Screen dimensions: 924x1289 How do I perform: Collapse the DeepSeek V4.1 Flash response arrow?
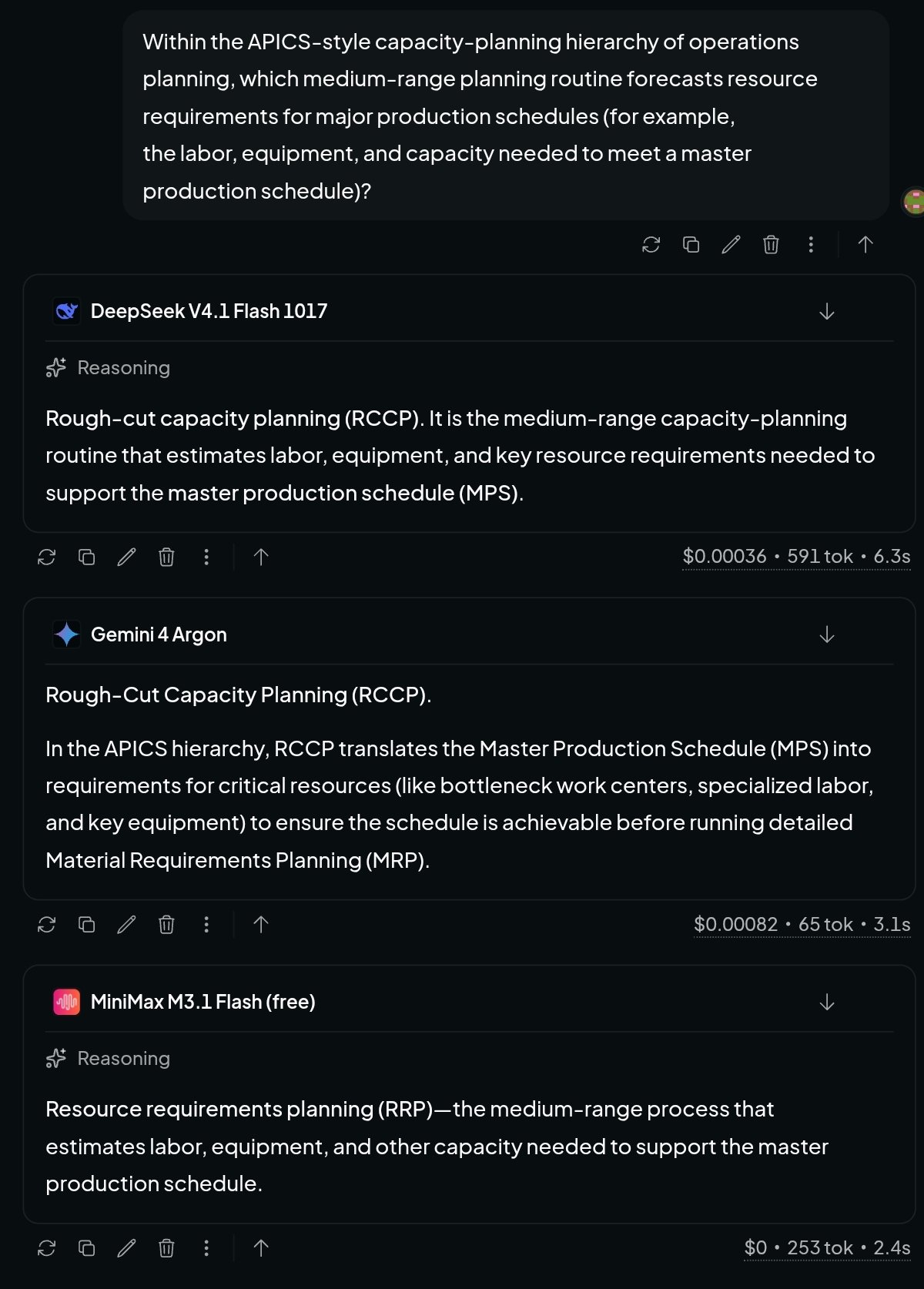coord(827,311)
